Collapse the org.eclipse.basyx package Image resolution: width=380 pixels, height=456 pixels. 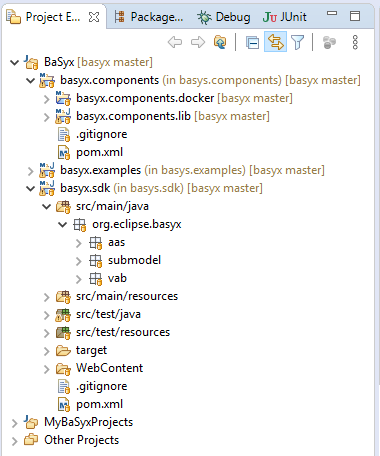click(62, 224)
